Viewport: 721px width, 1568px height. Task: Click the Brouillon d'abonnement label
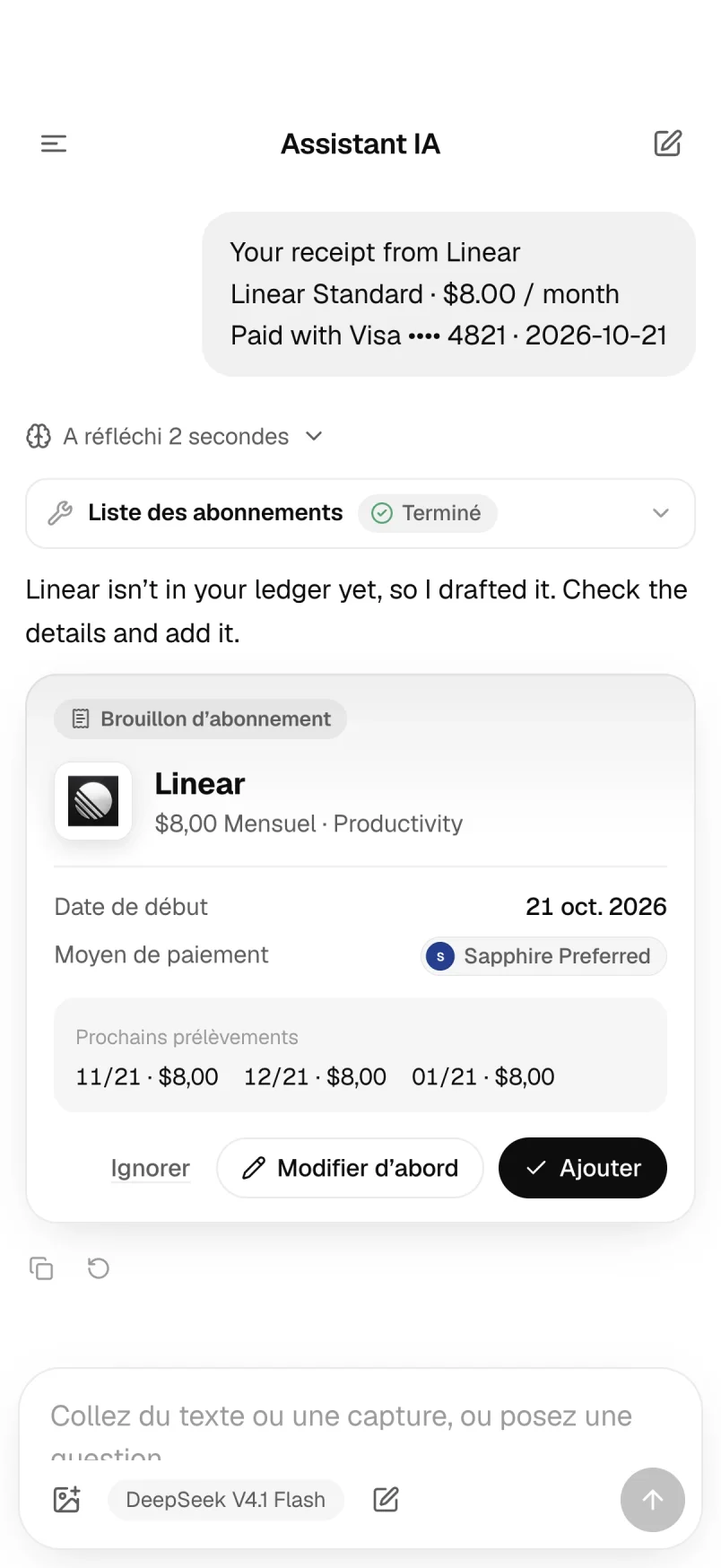coord(201,719)
